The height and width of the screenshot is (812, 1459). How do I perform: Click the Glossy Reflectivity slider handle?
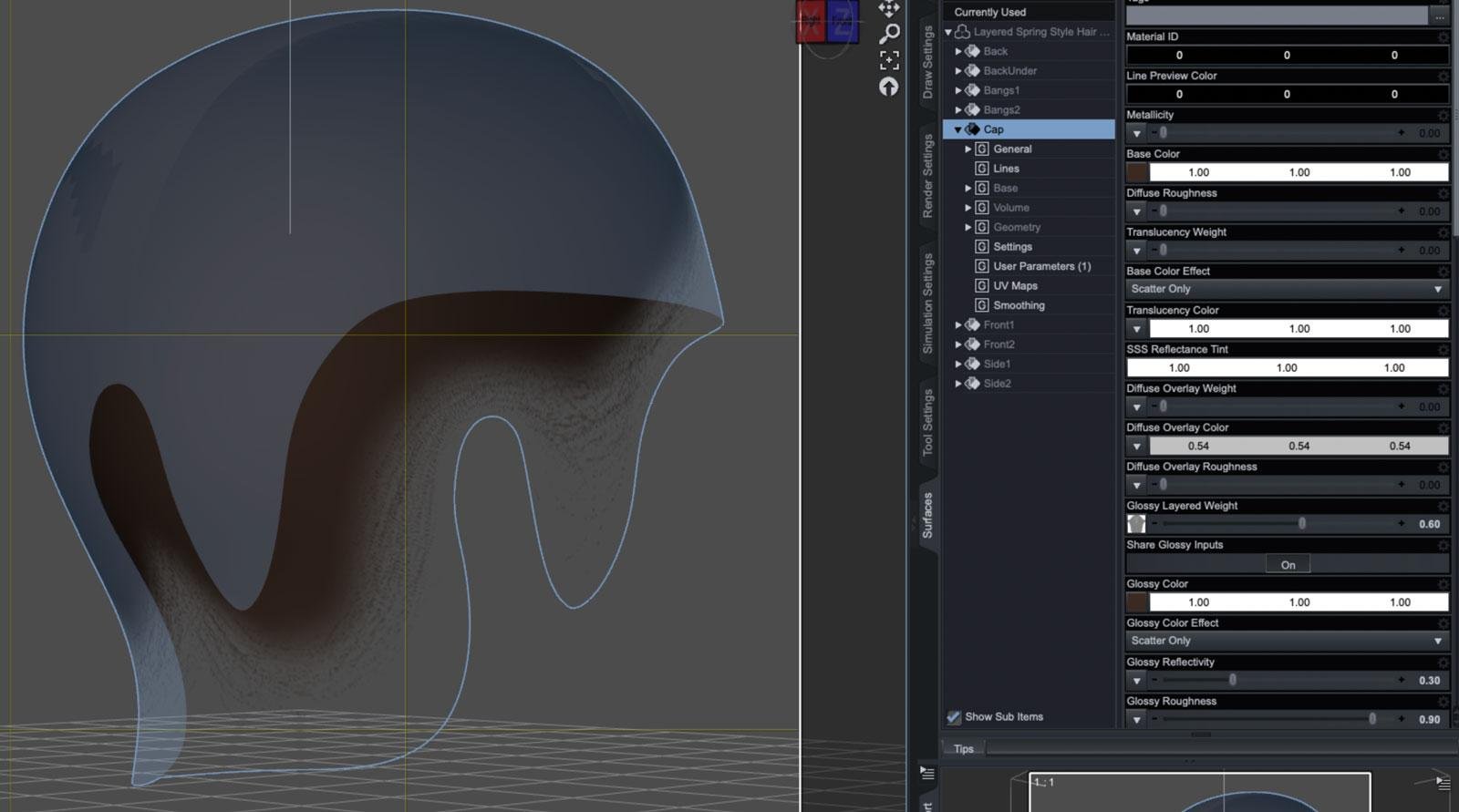coord(1233,680)
